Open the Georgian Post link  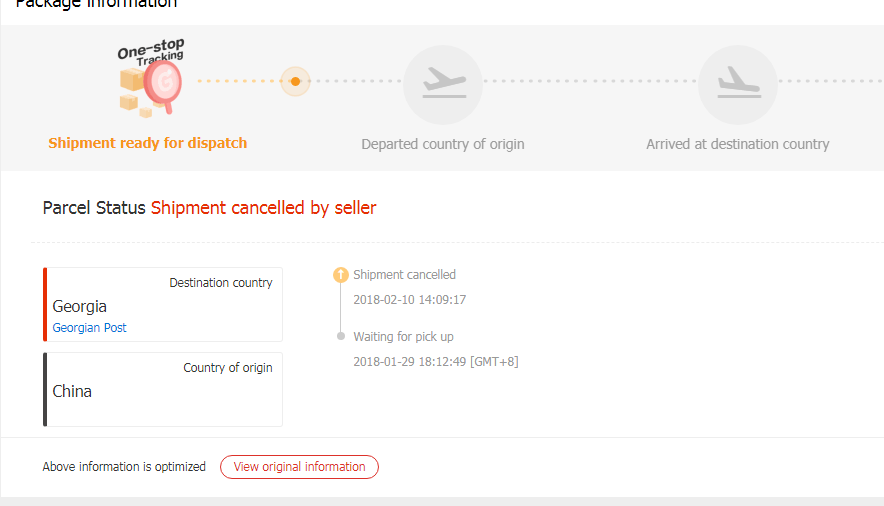pyautogui.click(x=89, y=328)
